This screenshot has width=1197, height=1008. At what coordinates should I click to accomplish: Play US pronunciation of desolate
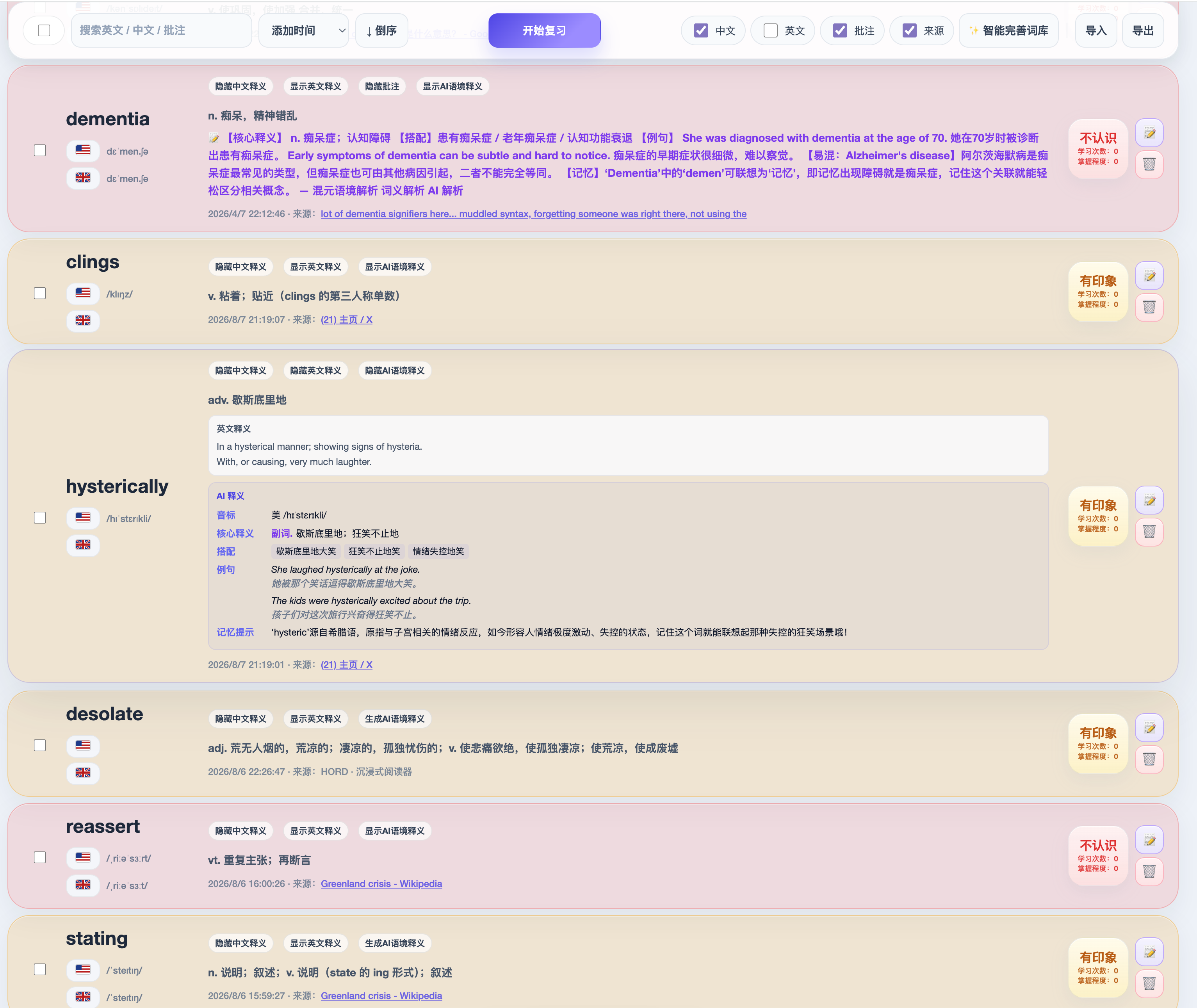click(84, 745)
